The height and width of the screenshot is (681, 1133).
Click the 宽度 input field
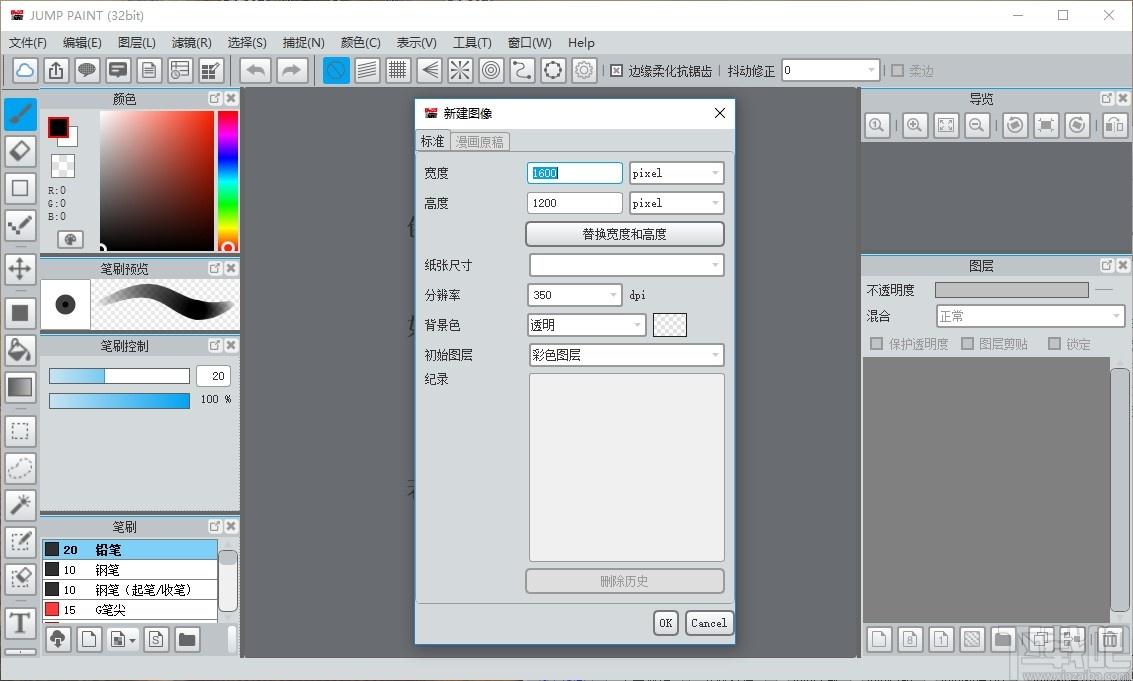tap(574, 173)
